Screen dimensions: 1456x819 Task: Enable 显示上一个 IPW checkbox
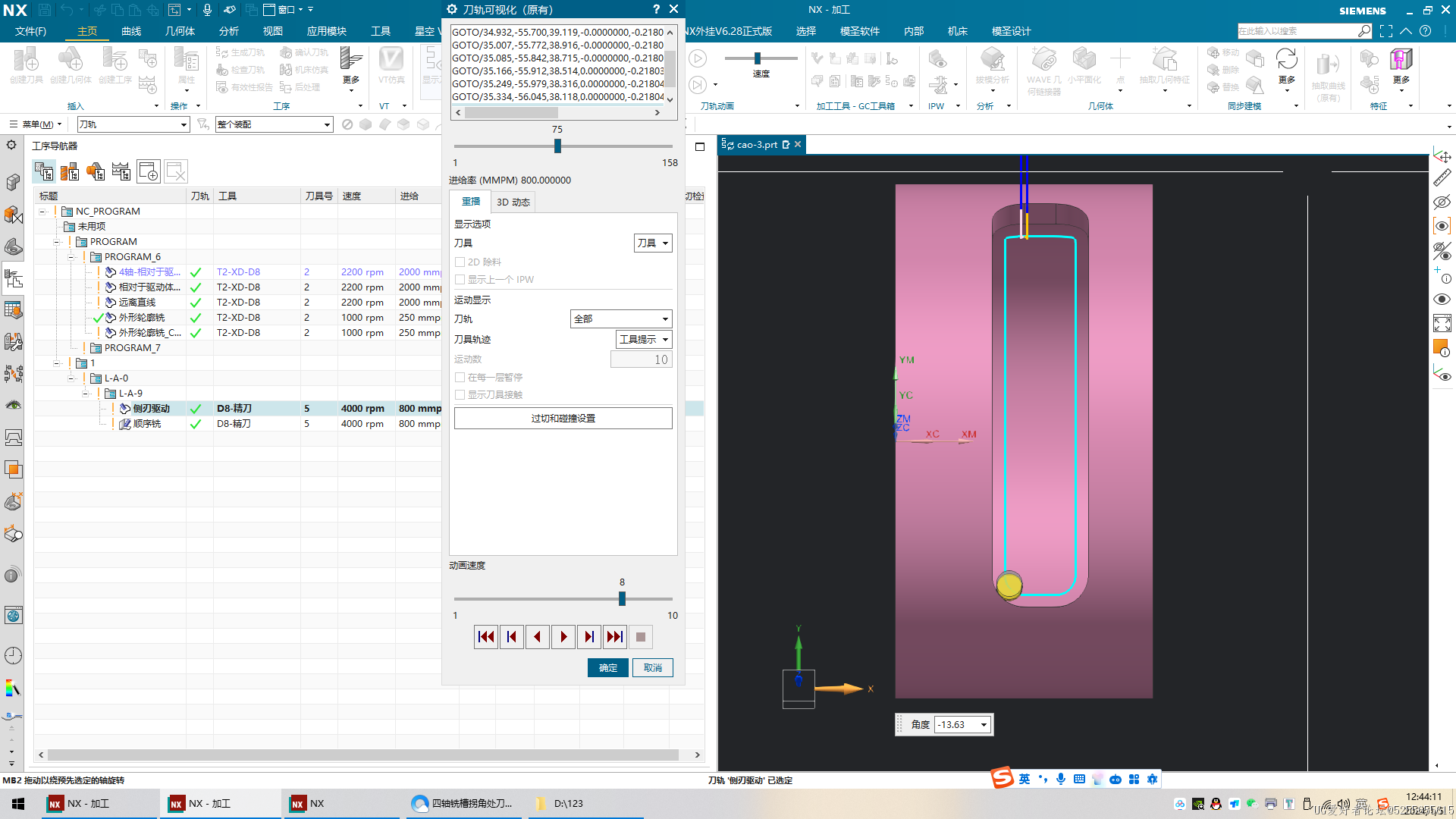[x=460, y=280]
